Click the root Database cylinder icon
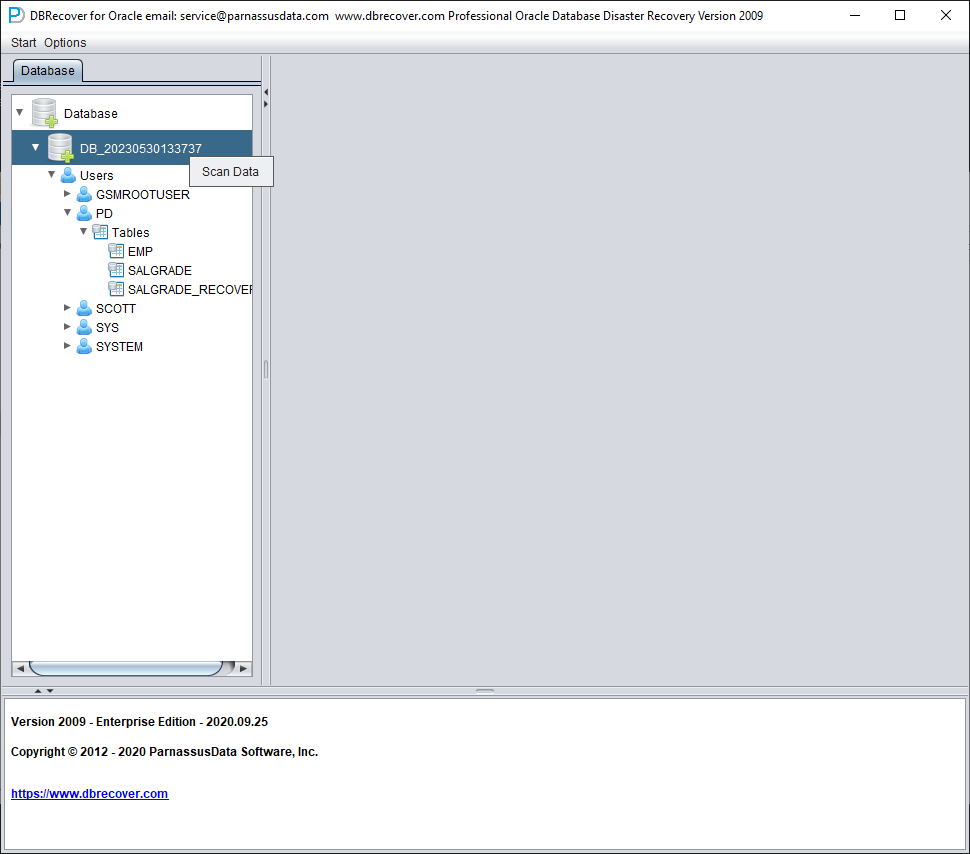Viewport: 970px width, 854px height. (45, 113)
